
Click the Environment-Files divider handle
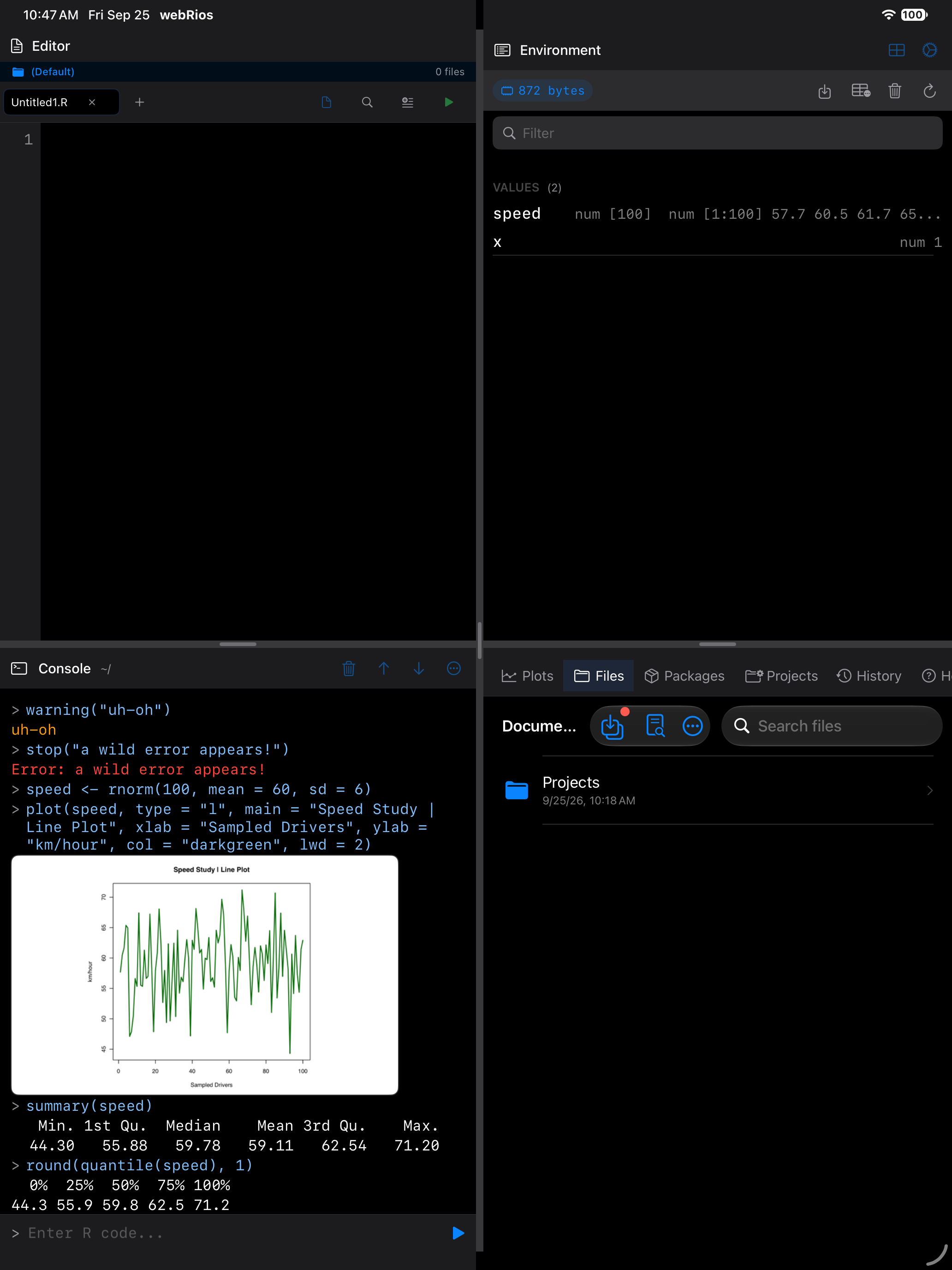pos(717,644)
